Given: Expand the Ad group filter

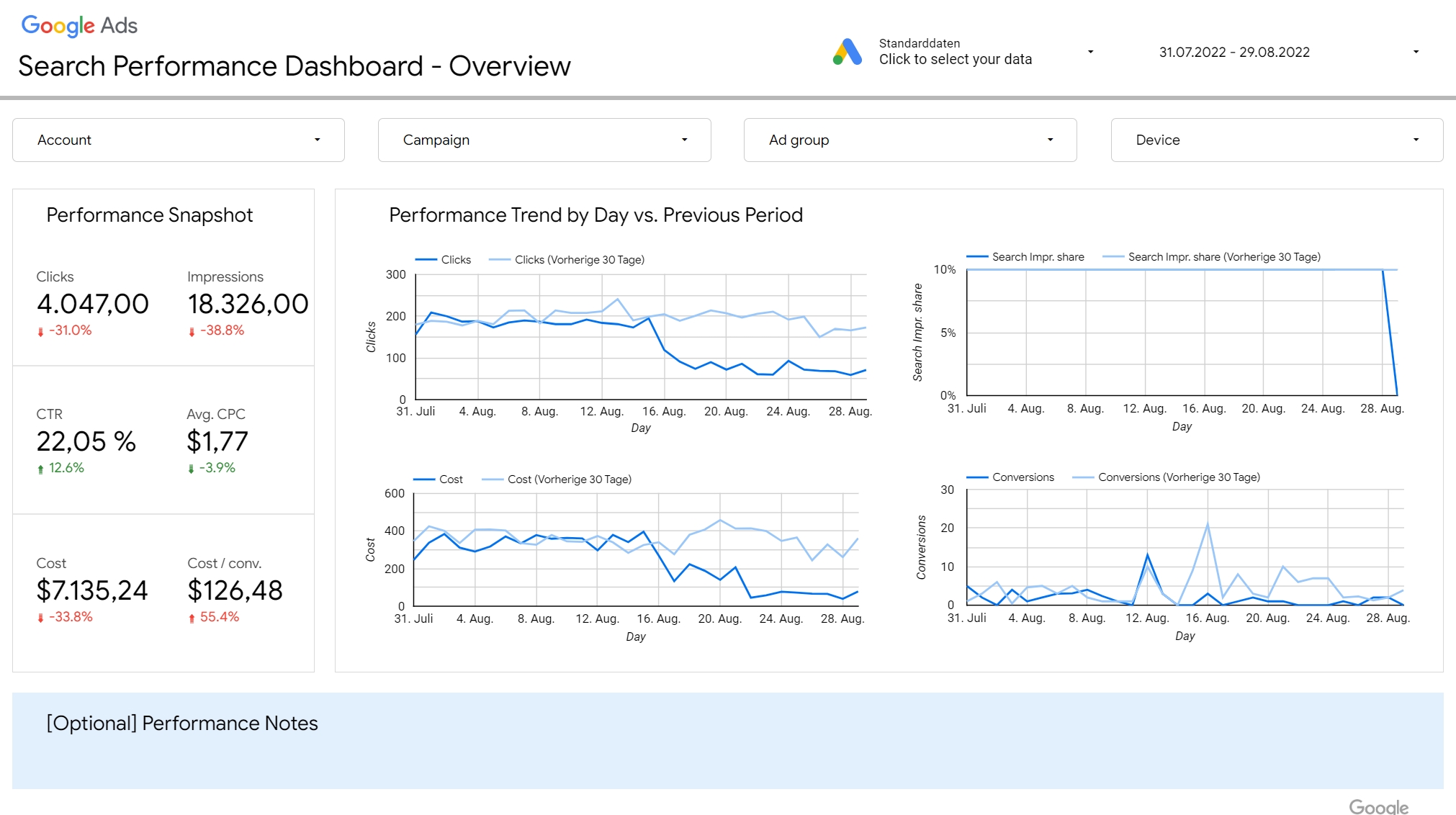Looking at the screenshot, I should [909, 140].
